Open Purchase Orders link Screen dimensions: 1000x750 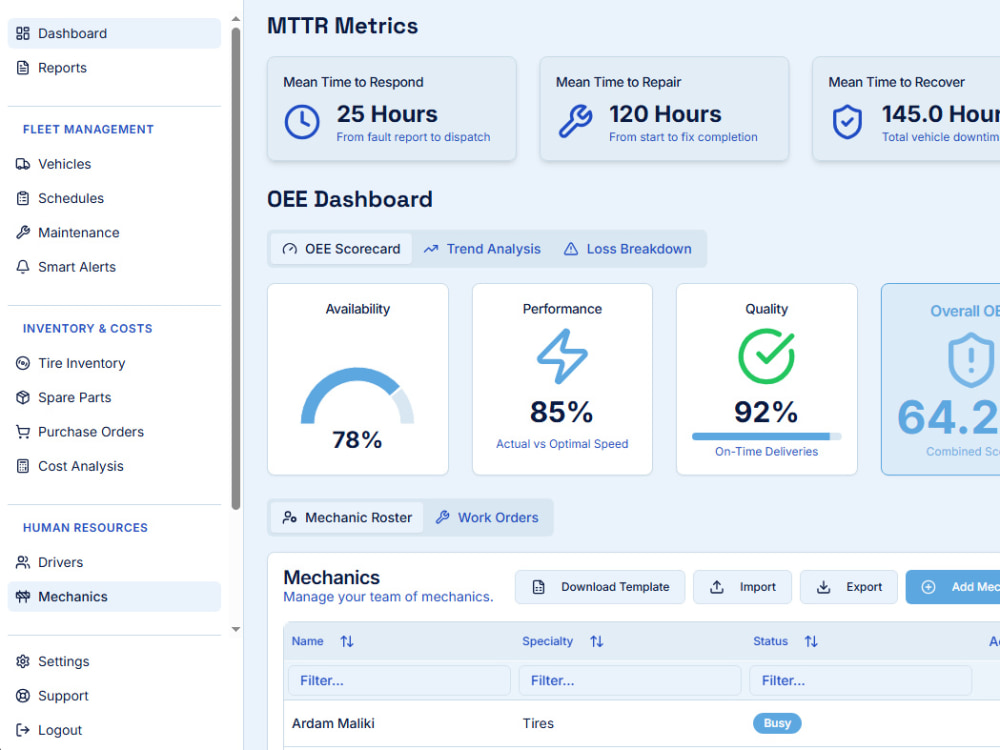pyautogui.click(x=114, y=432)
